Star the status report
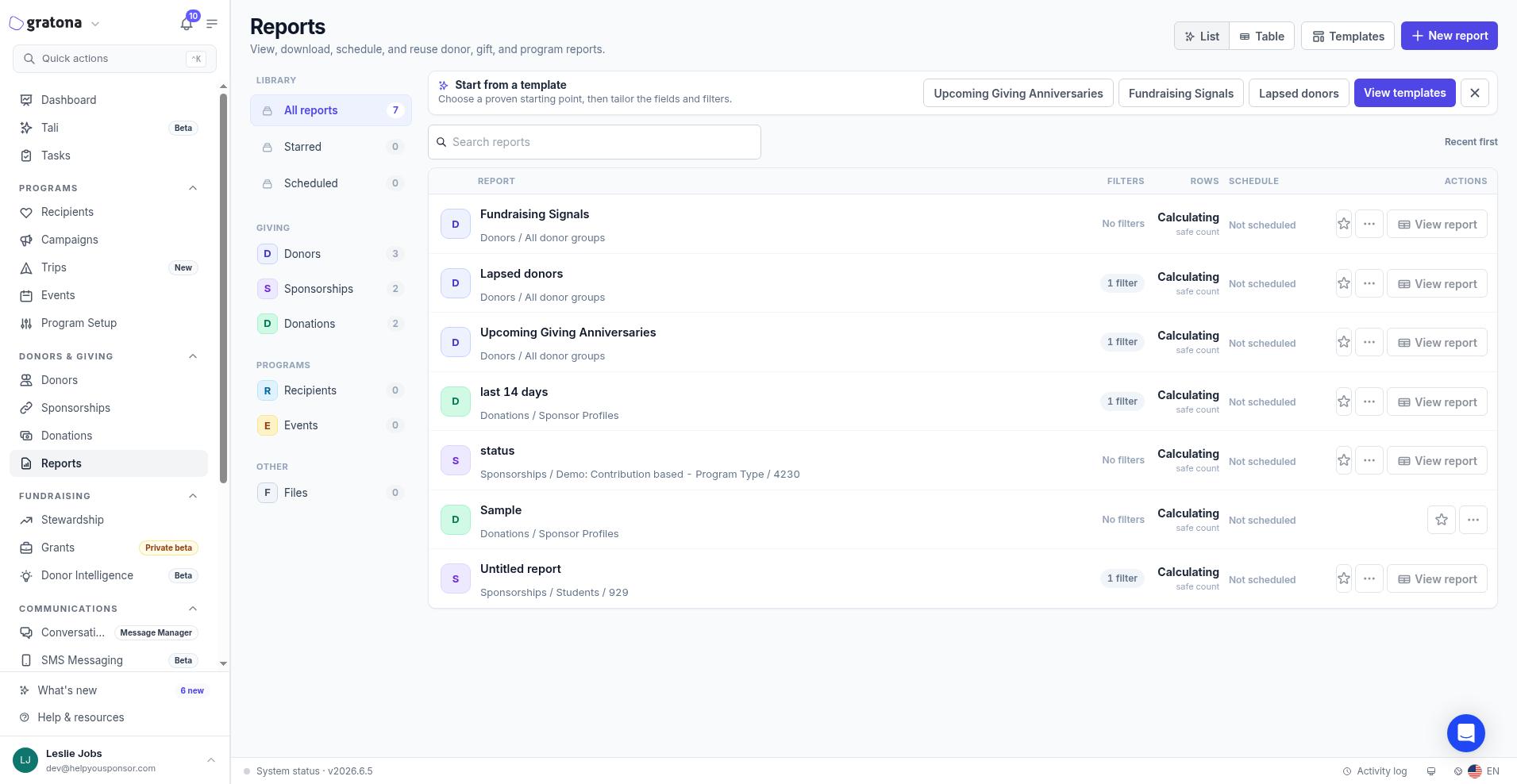The image size is (1517, 784). click(1343, 461)
